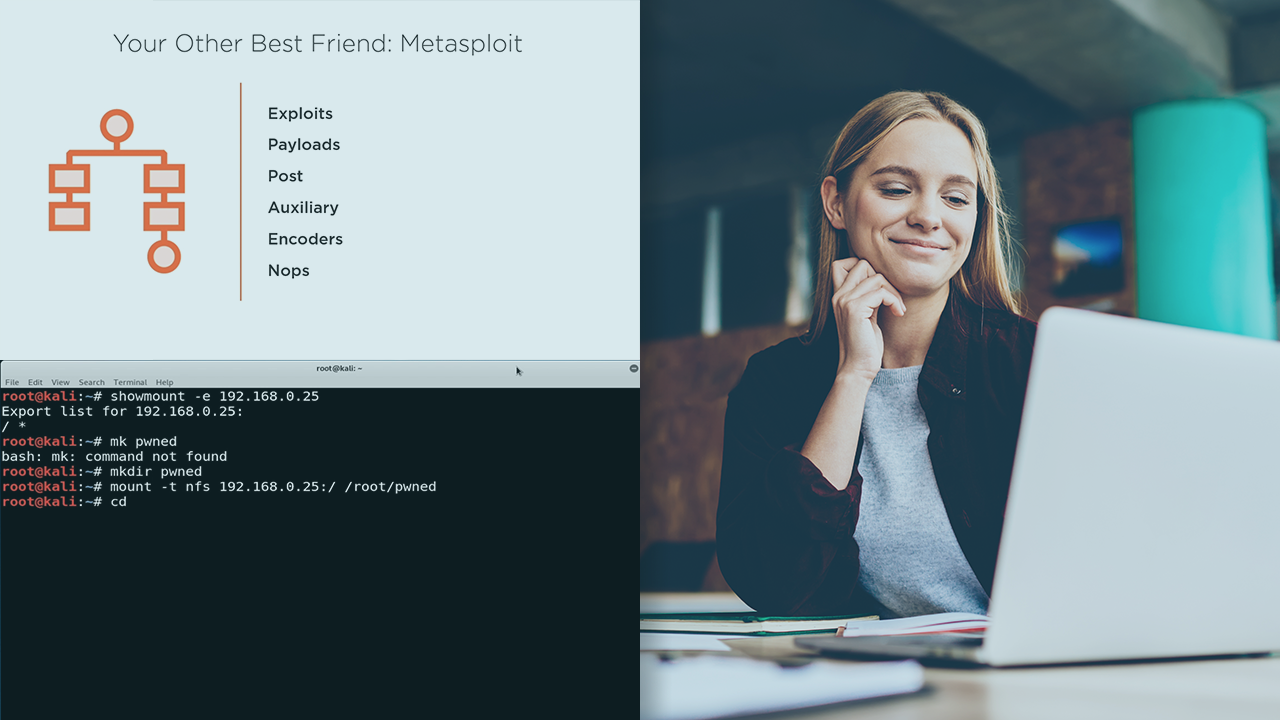Screen dimensions: 1280x720
Task: Click the Post list item
Action: point(285,176)
